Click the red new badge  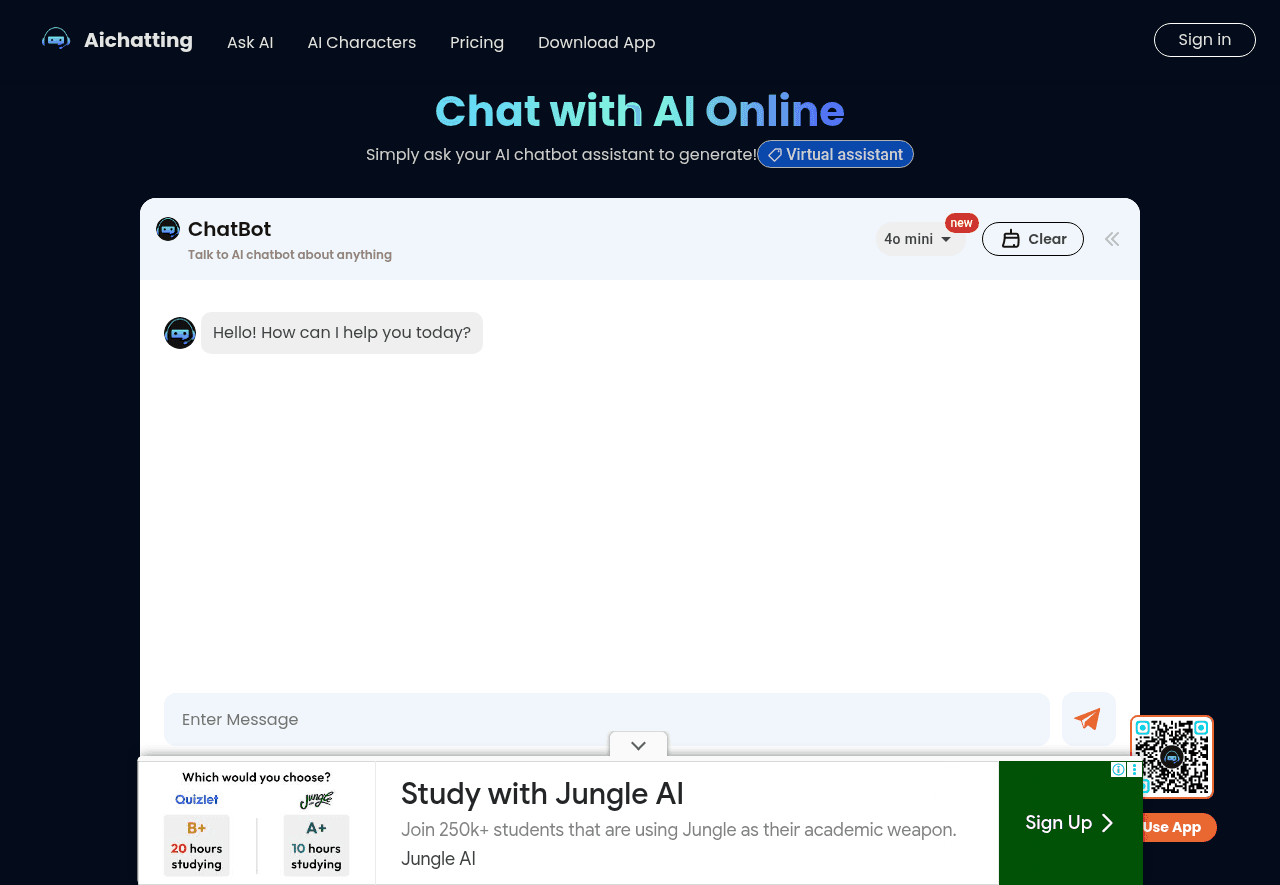point(961,223)
